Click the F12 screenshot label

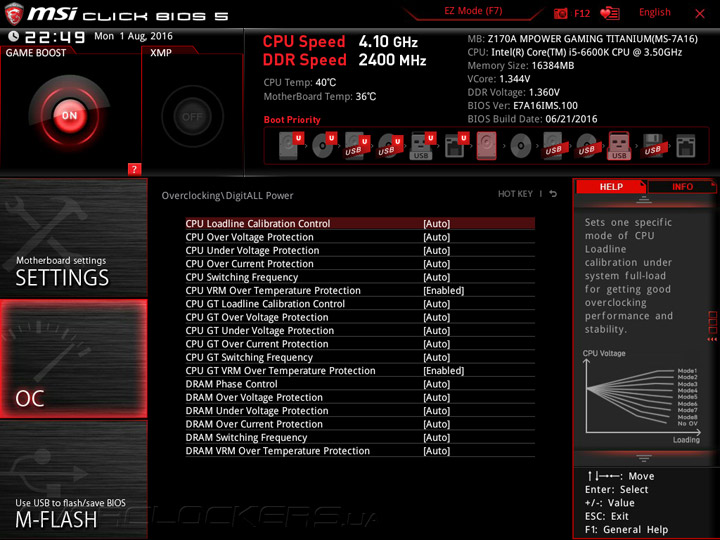(x=582, y=13)
